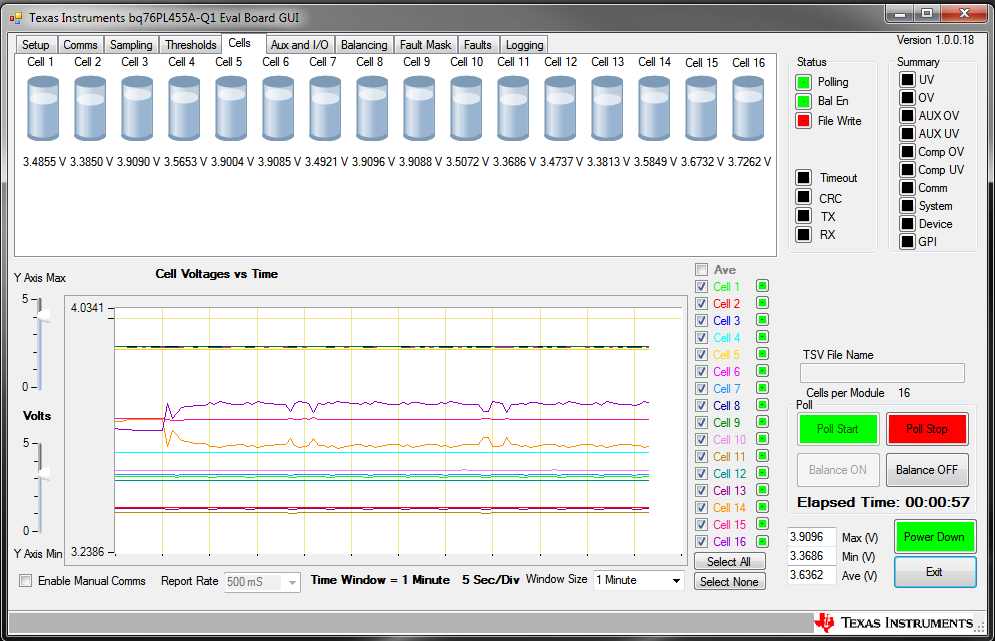This screenshot has height=641, width=995.
Task: Click the Max (V) value field
Action: [x=812, y=537]
